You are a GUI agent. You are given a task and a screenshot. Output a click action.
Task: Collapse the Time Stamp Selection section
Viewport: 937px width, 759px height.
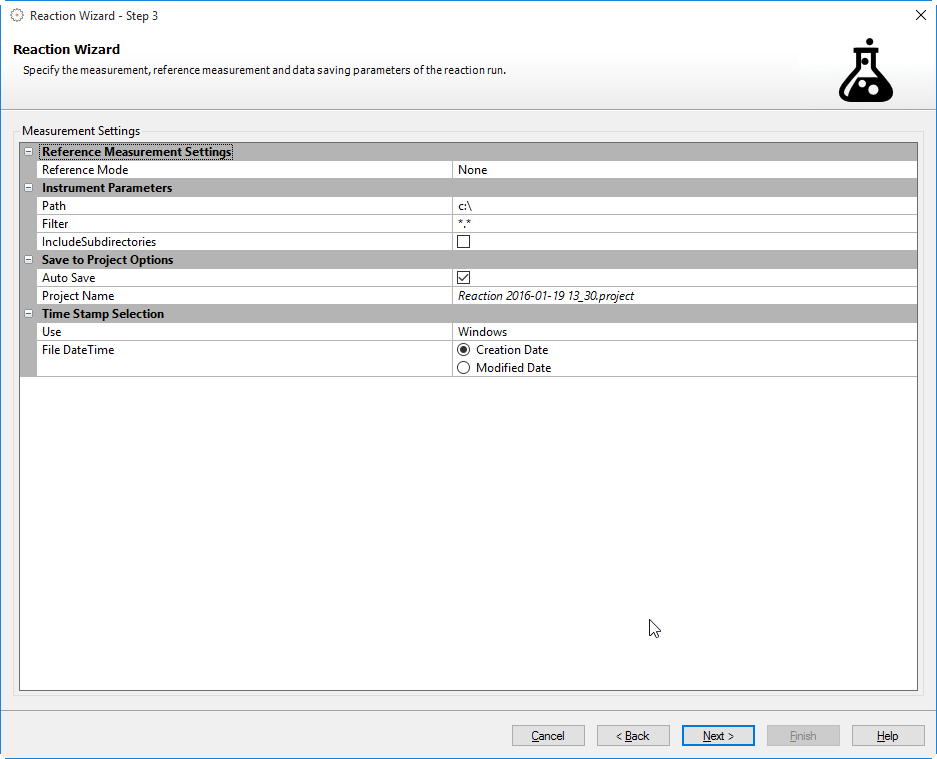(28, 314)
